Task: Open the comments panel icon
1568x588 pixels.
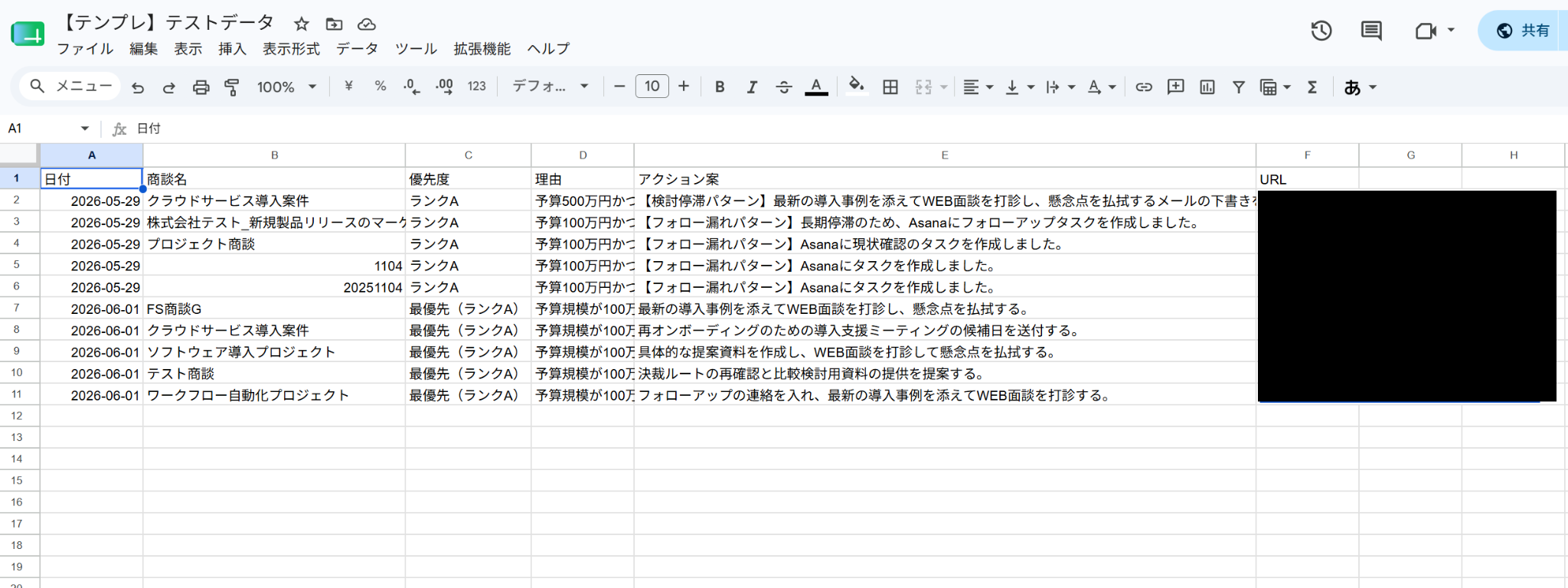Action: pos(1371,31)
